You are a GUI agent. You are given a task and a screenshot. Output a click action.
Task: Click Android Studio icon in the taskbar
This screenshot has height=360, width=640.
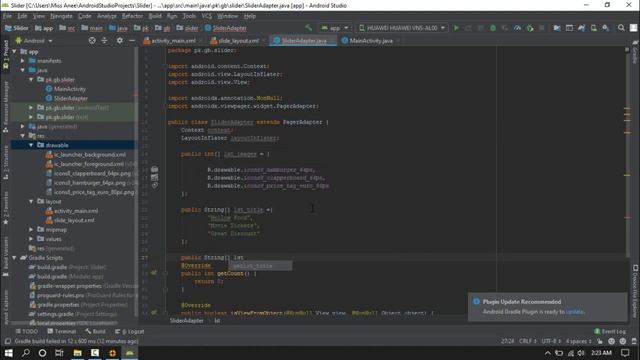pos(129,353)
